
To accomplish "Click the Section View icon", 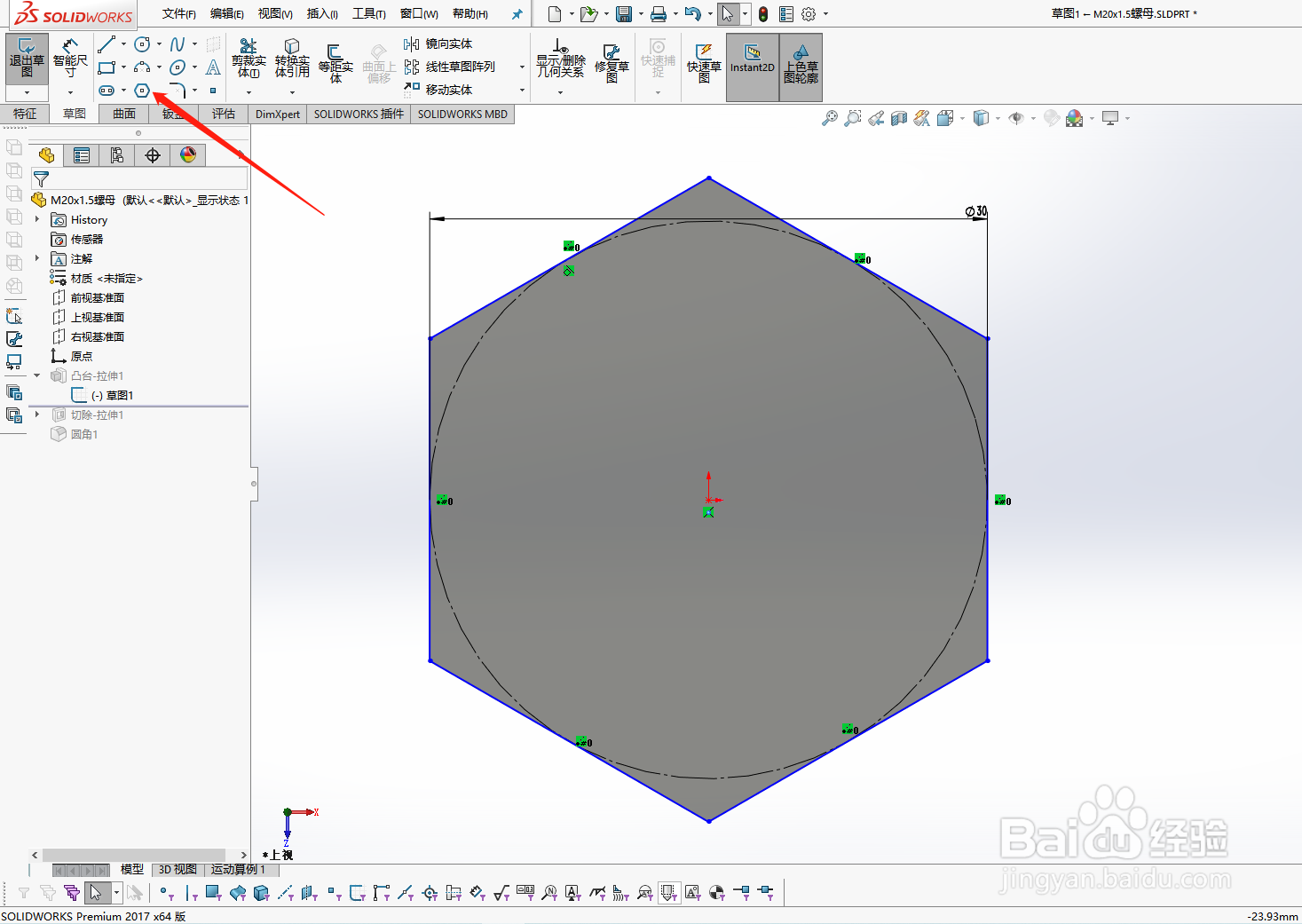I will coord(899,118).
